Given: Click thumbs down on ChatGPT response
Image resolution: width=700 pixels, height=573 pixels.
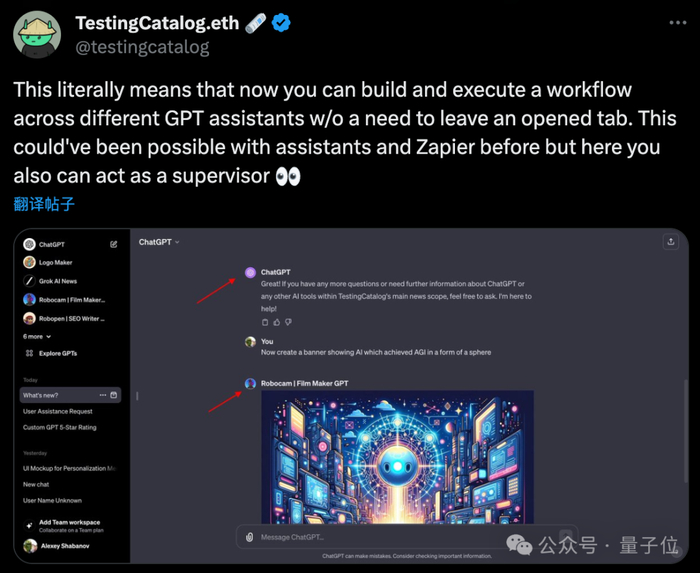Looking at the screenshot, I should pos(289,322).
